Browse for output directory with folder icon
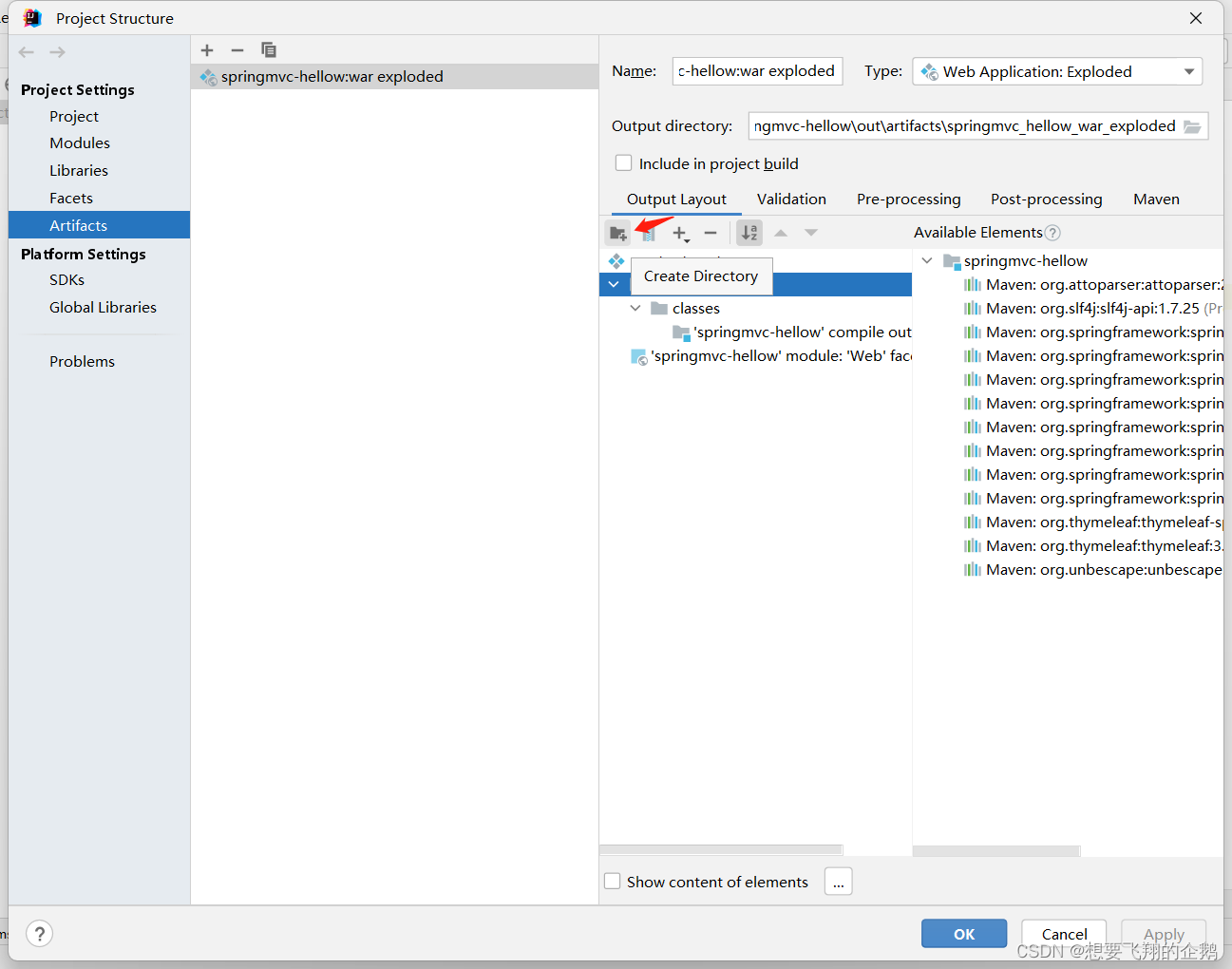The width and height of the screenshot is (1232, 969). click(x=1192, y=126)
